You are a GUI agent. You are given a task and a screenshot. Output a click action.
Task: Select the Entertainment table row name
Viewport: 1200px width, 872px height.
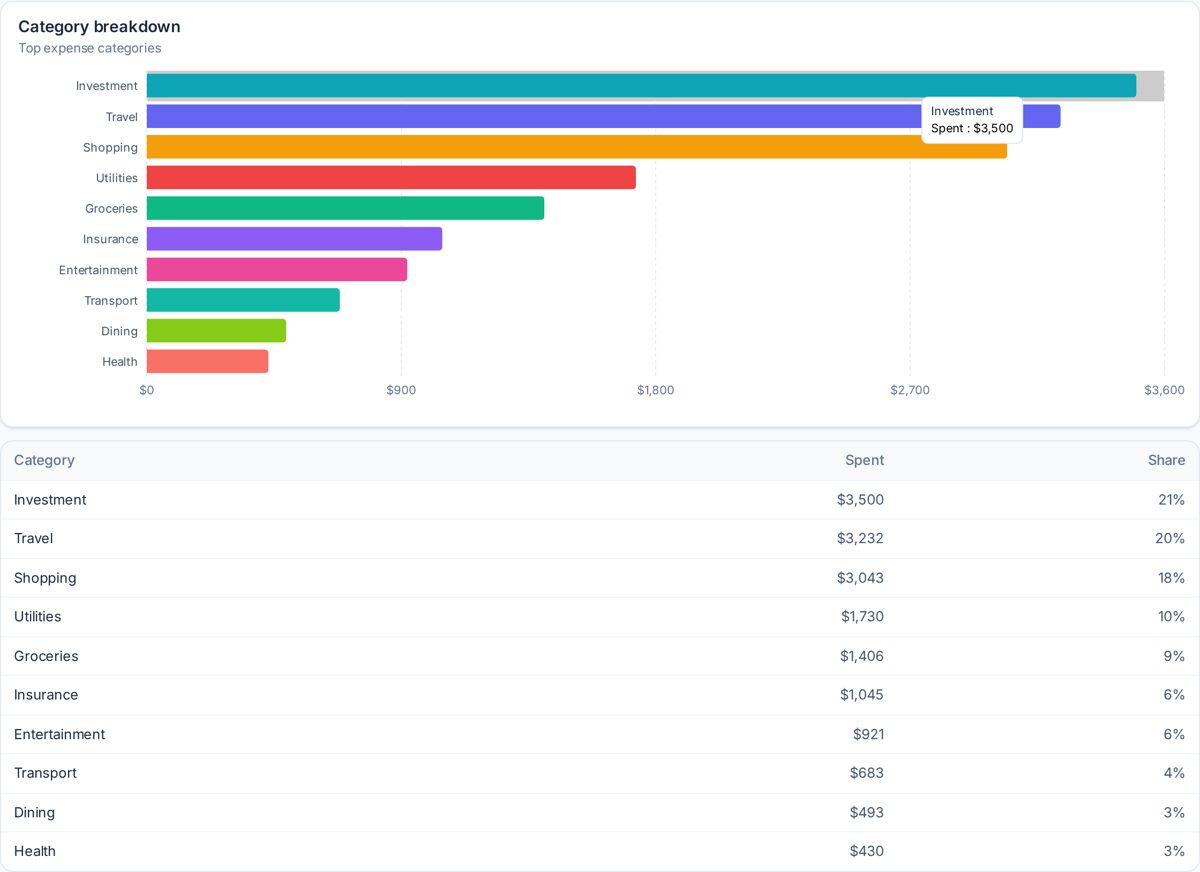[x=59, y=734]
